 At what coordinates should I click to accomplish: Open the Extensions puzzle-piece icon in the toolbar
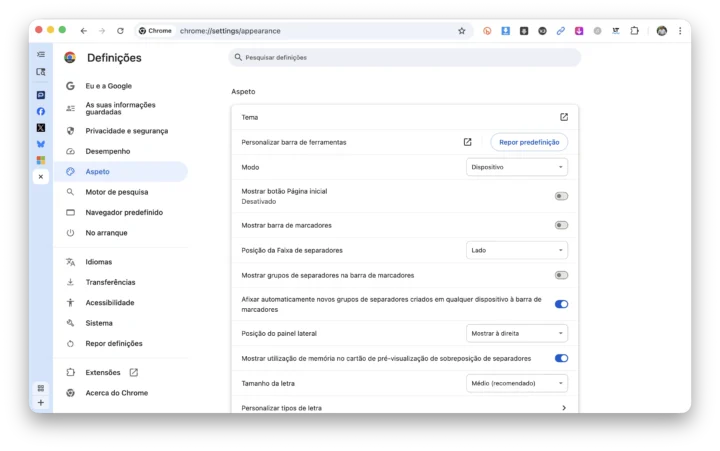[x=634, y=31]
